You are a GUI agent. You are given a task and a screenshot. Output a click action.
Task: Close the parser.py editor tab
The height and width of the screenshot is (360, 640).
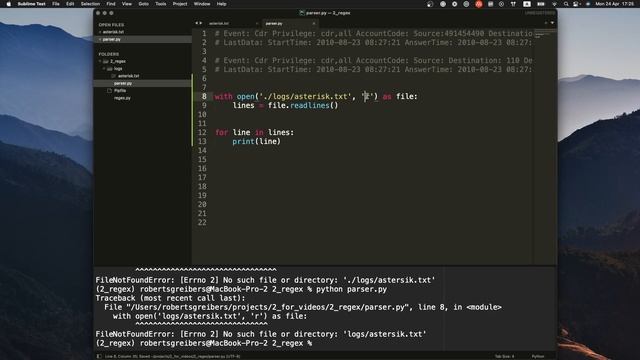click(x=313, y=24)
